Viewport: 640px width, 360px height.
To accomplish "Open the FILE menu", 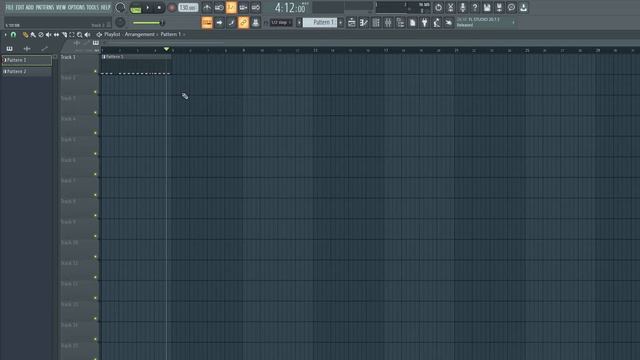I will [10, 7].
